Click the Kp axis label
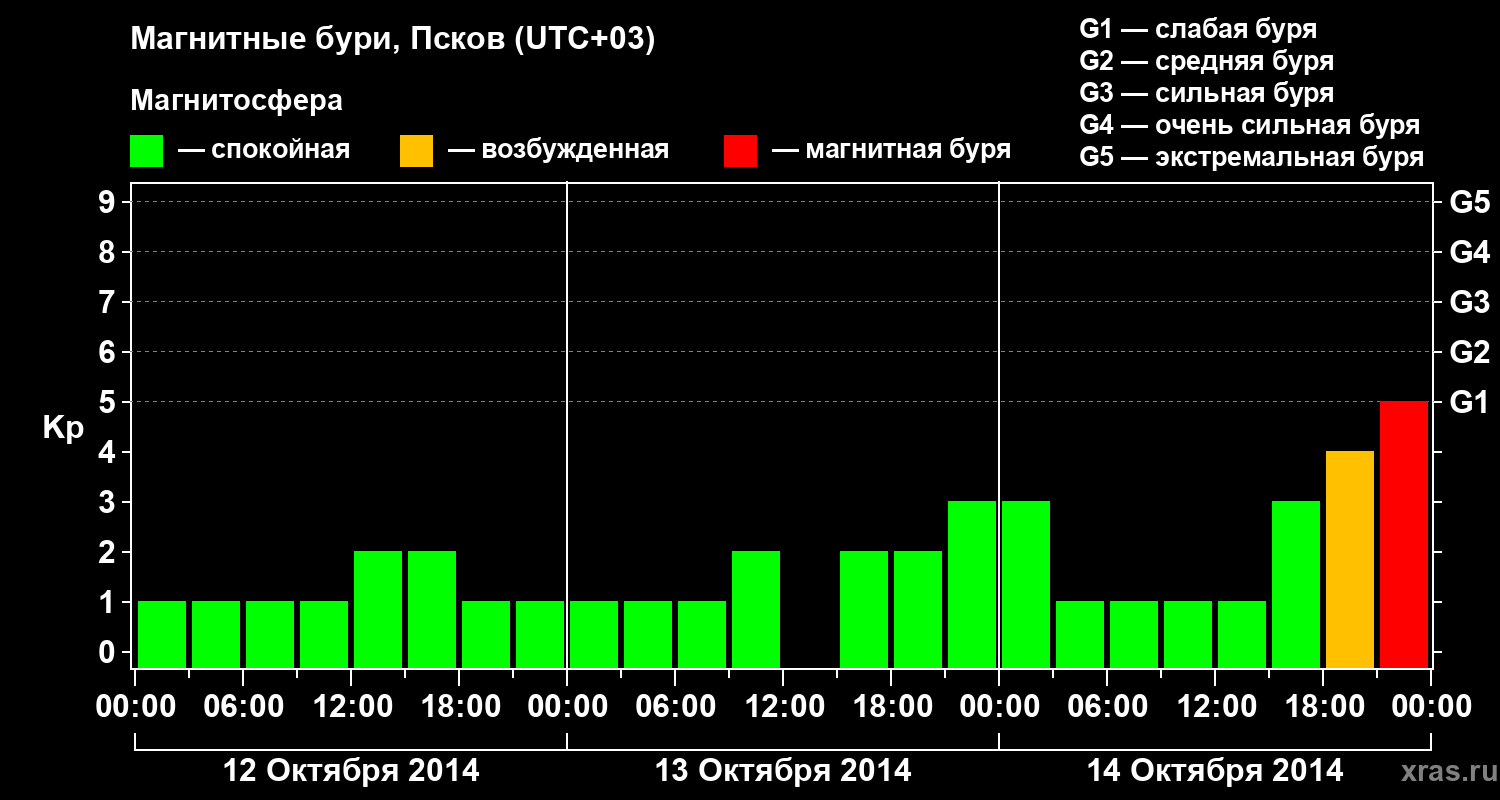The image size is (1500, 800). (63, 429)
